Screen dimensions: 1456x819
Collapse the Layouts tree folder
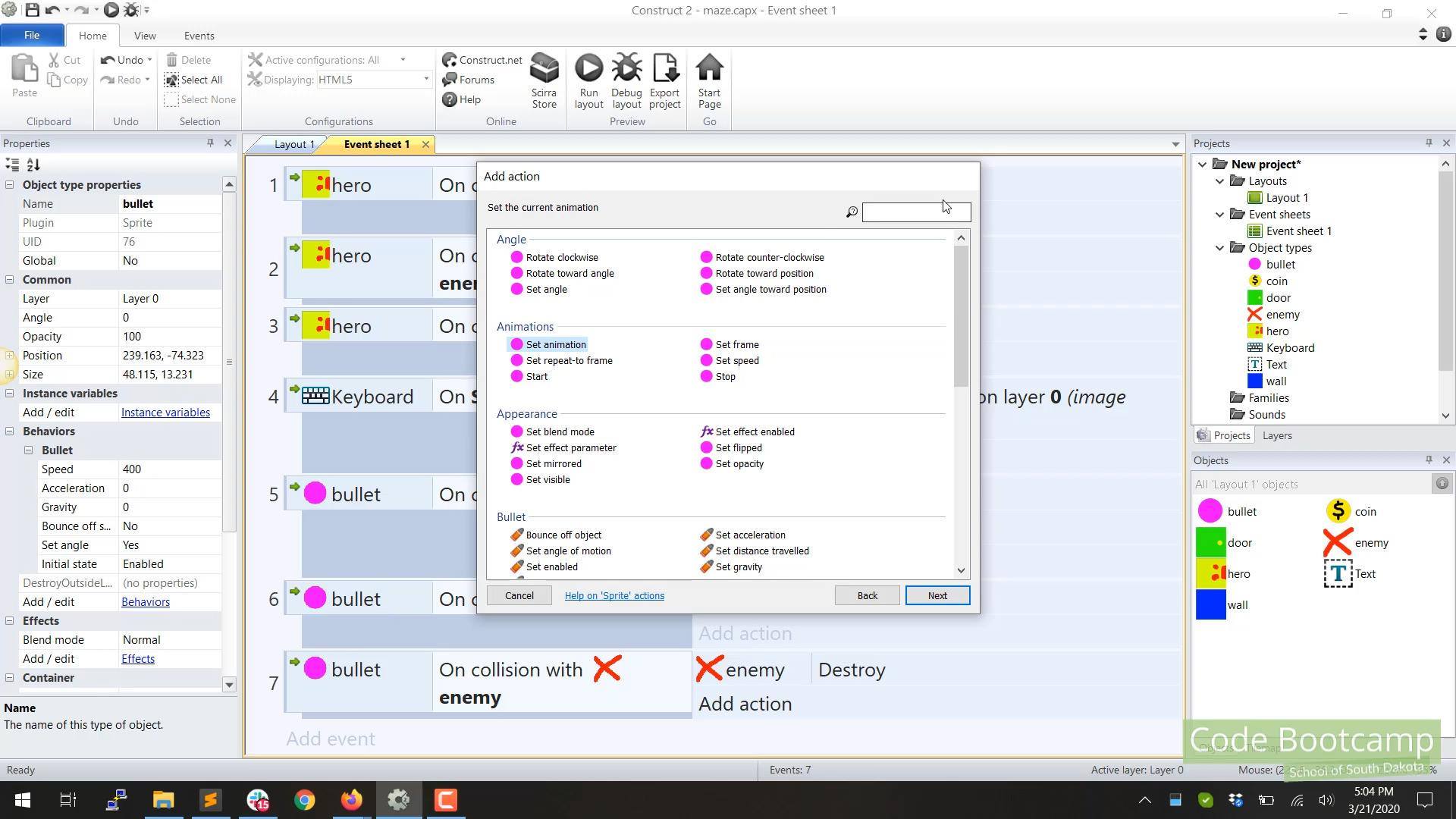(x=1219, y=181)
